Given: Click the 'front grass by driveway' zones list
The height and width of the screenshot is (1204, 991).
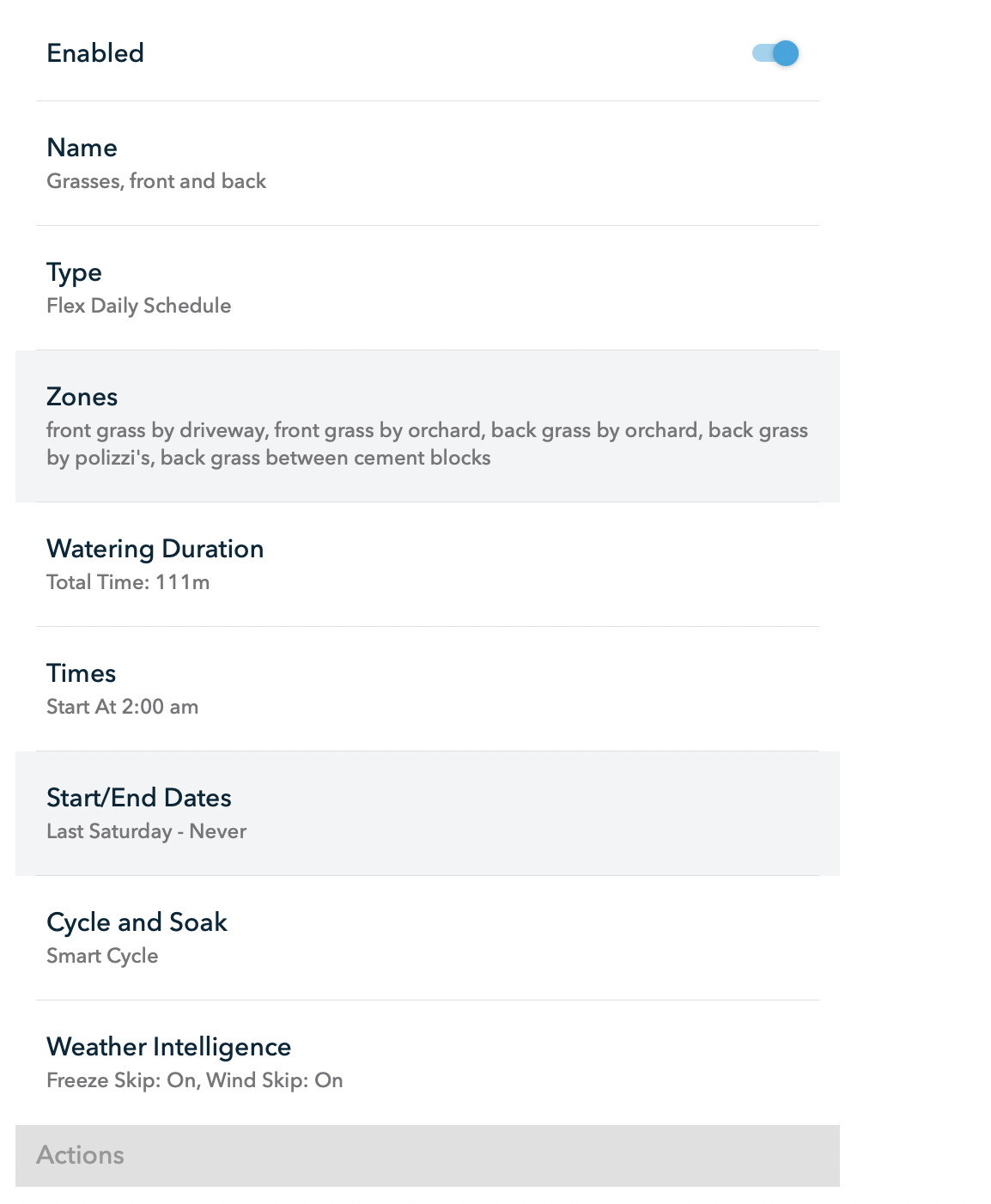Looking at the screenshot, I should pos(427,444).
